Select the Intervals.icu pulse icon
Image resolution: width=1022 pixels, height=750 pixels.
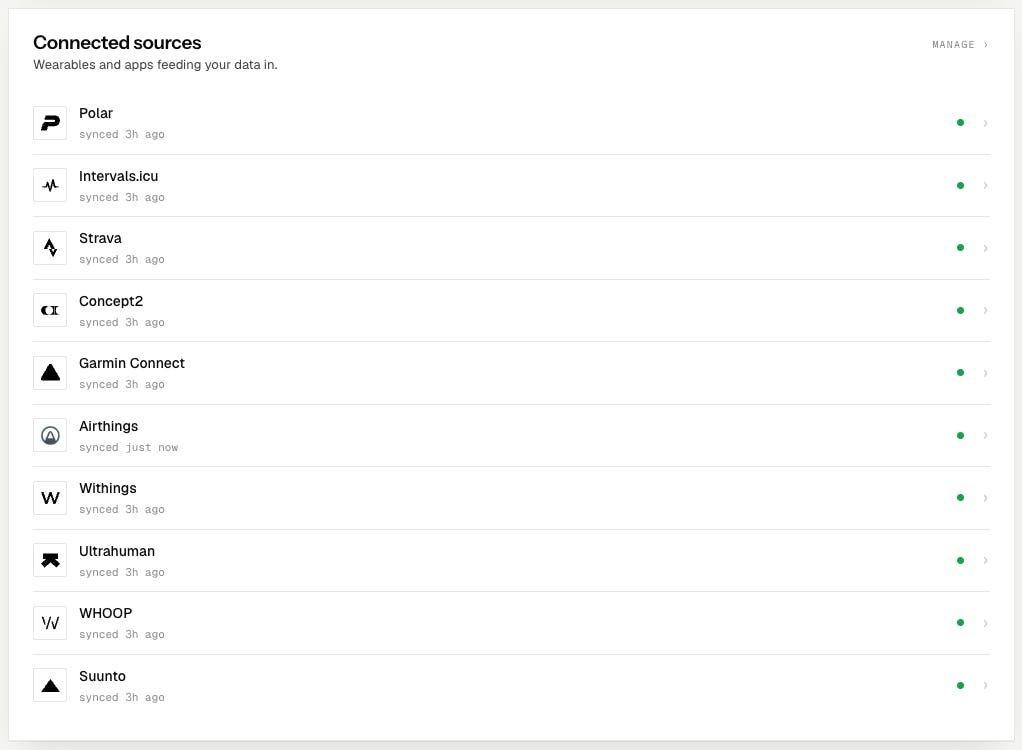coord(50,186)
